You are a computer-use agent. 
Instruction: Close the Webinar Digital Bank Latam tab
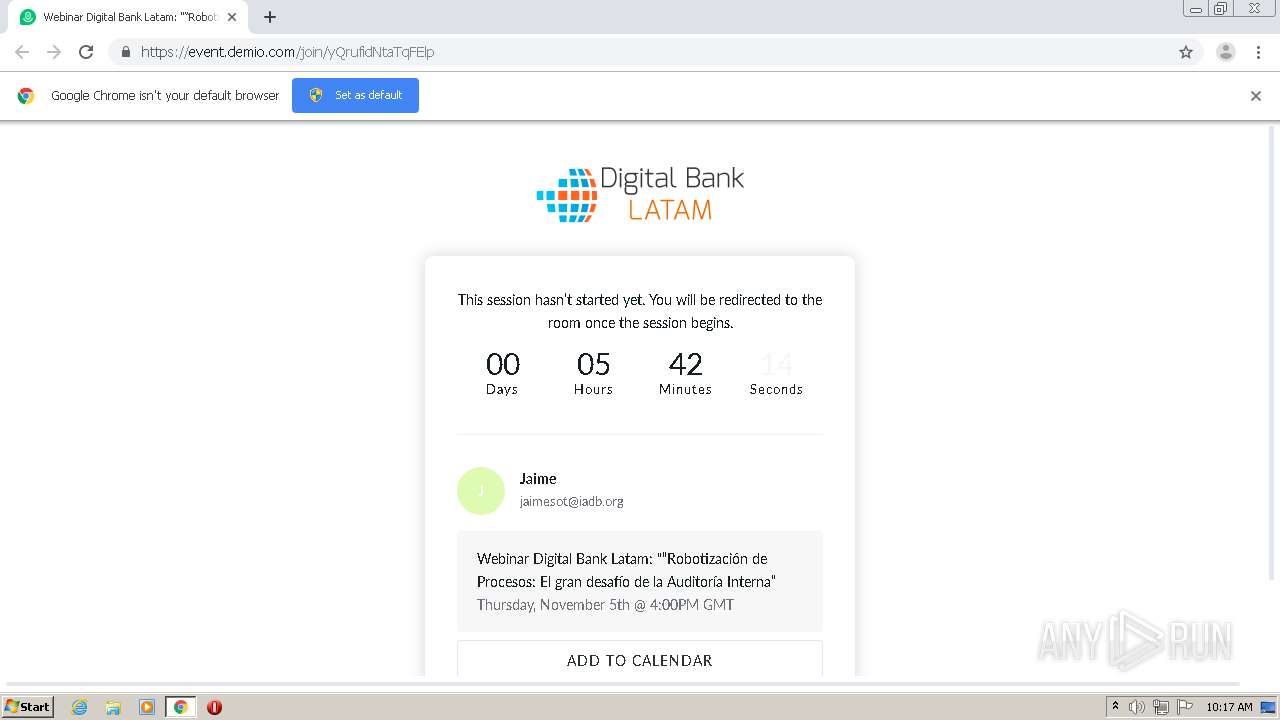click(232, 17)
